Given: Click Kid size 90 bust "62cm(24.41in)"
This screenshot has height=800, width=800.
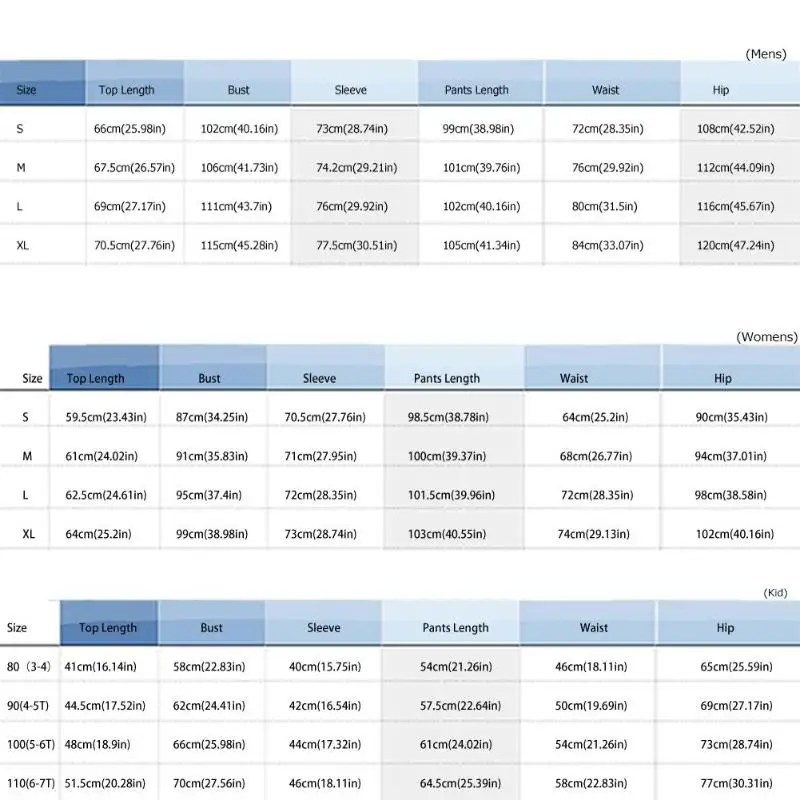Looking at the screenshot, I should [209, 706].
